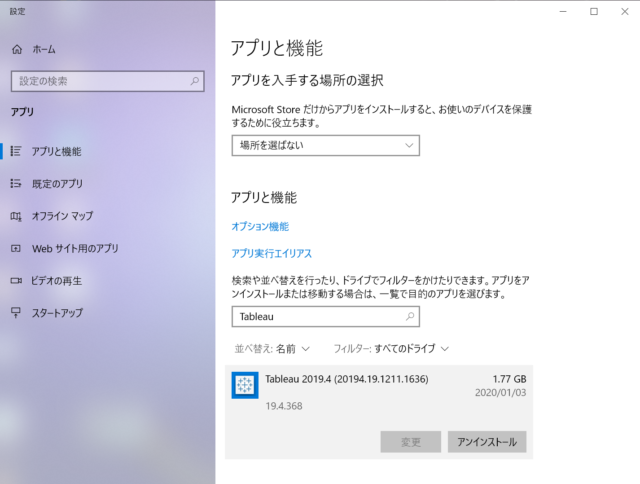Go to スタートアップ settings

click(x=57, y=313)
